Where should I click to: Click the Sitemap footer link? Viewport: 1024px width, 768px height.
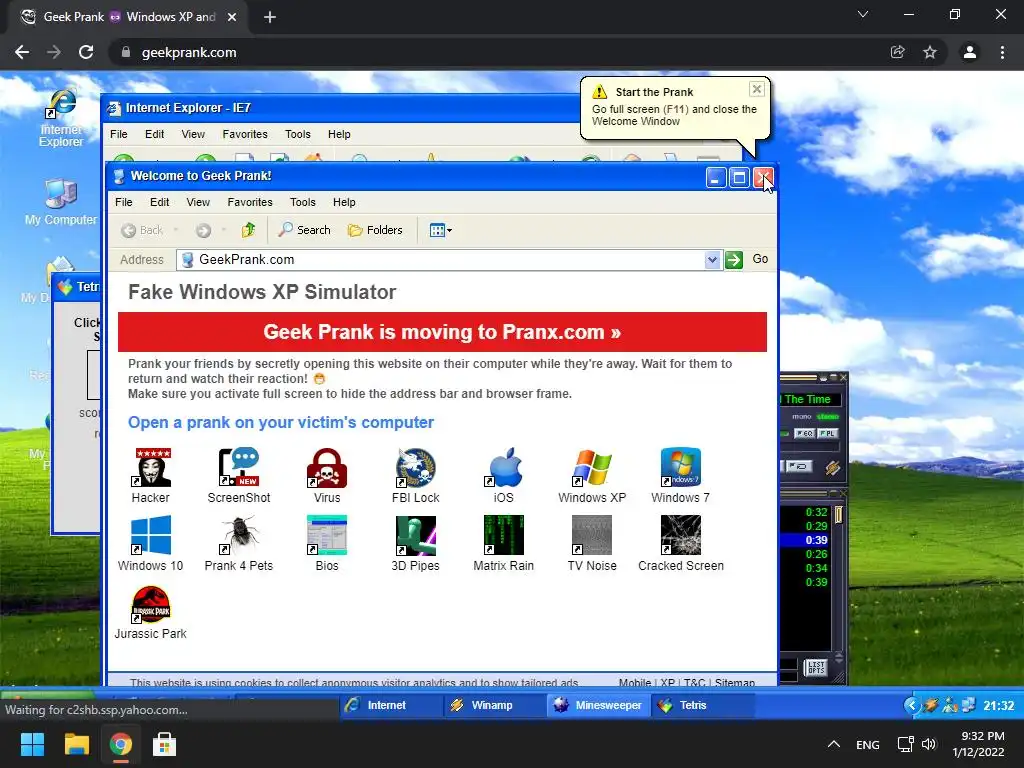735,682
